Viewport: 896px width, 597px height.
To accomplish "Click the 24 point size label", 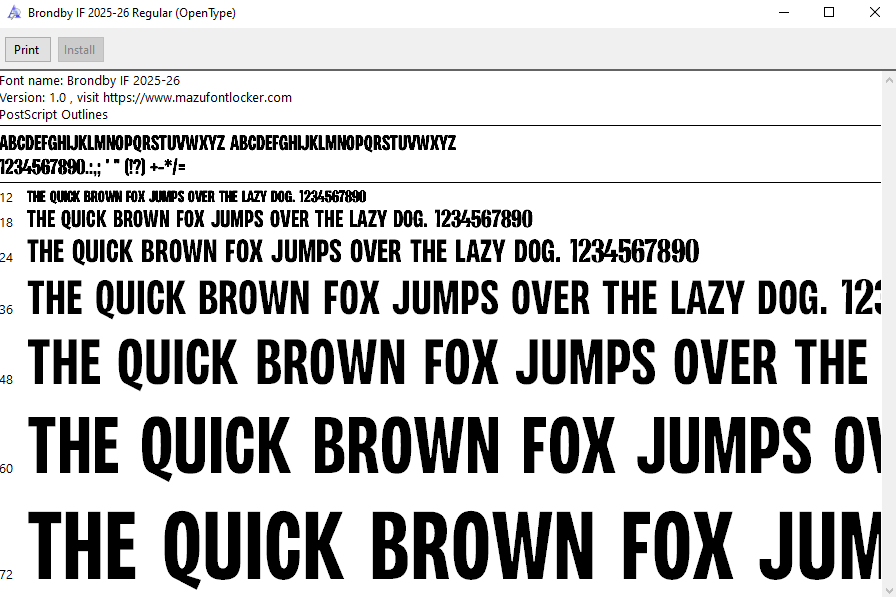I will coord(7,257).
